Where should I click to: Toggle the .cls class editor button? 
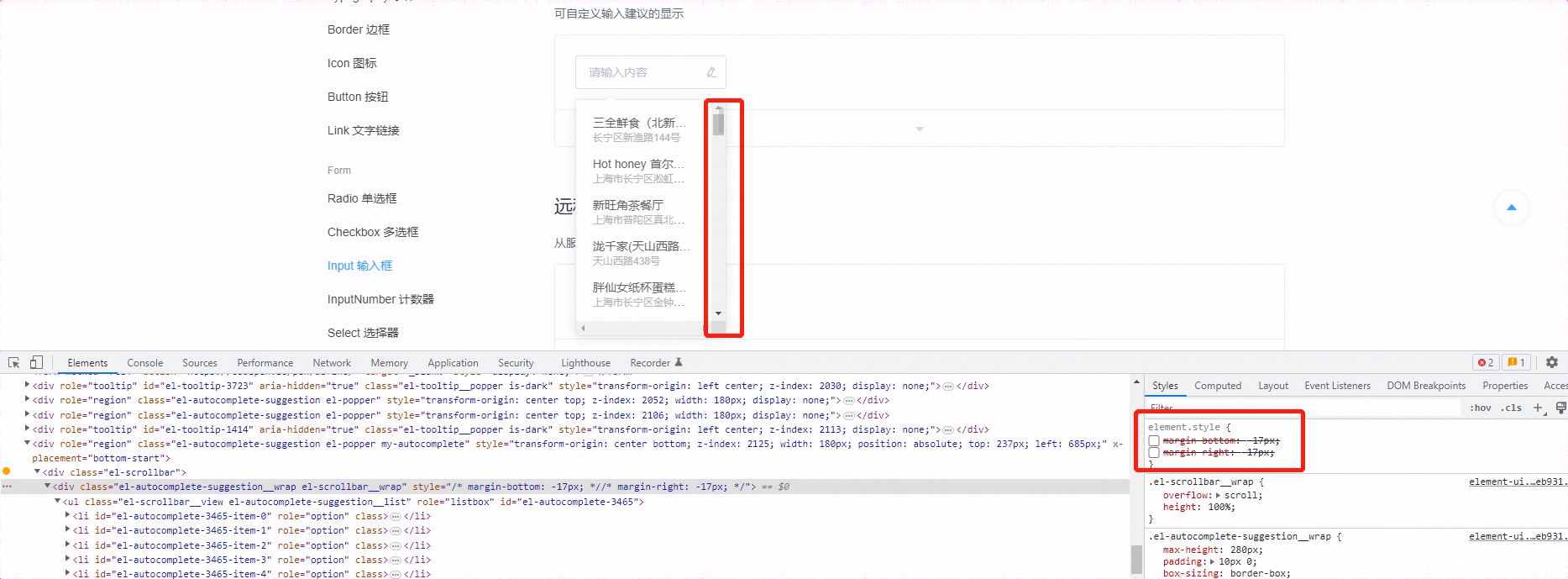coord(1512,408)
